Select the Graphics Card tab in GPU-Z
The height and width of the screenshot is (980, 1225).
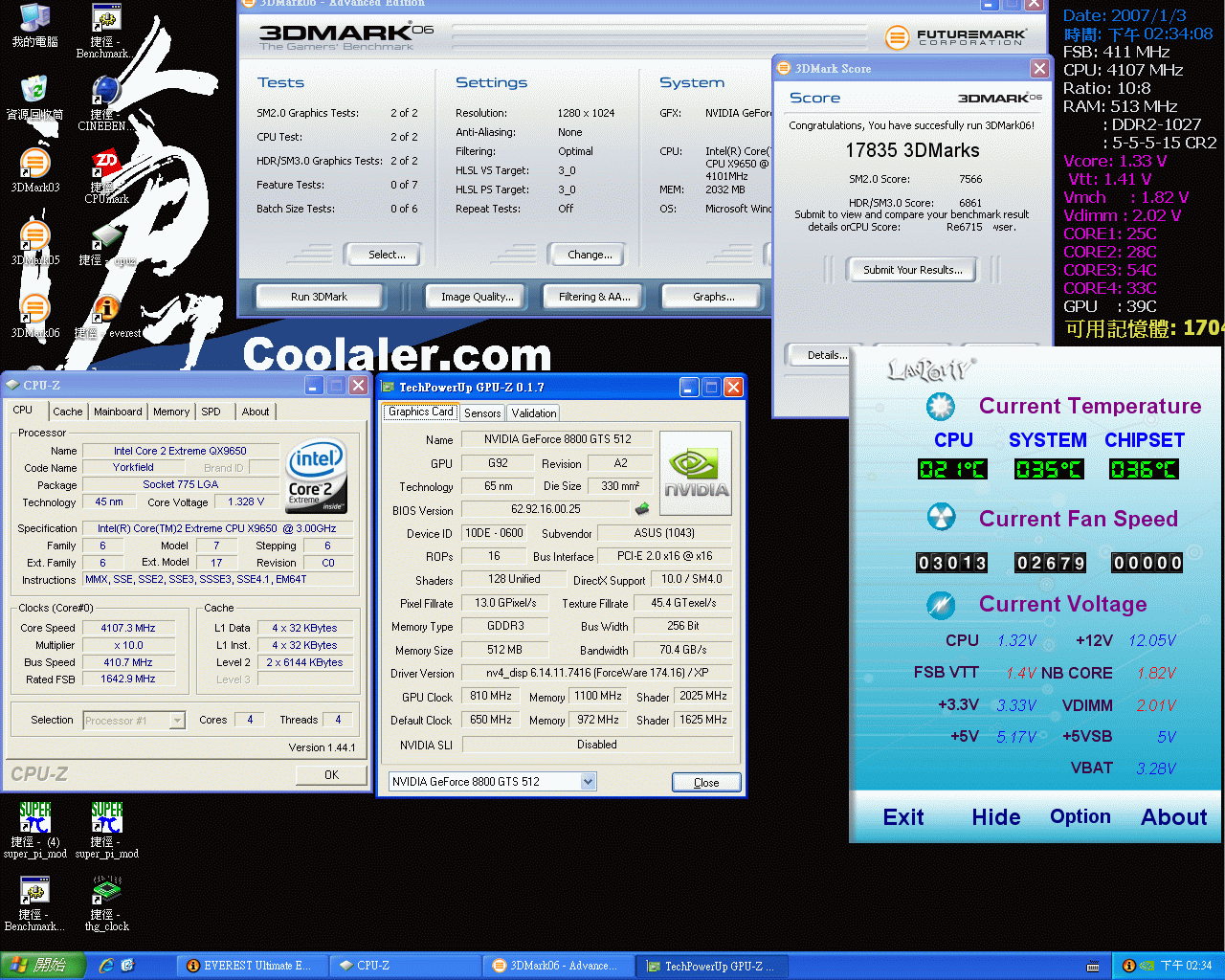(x=421, y=412)
